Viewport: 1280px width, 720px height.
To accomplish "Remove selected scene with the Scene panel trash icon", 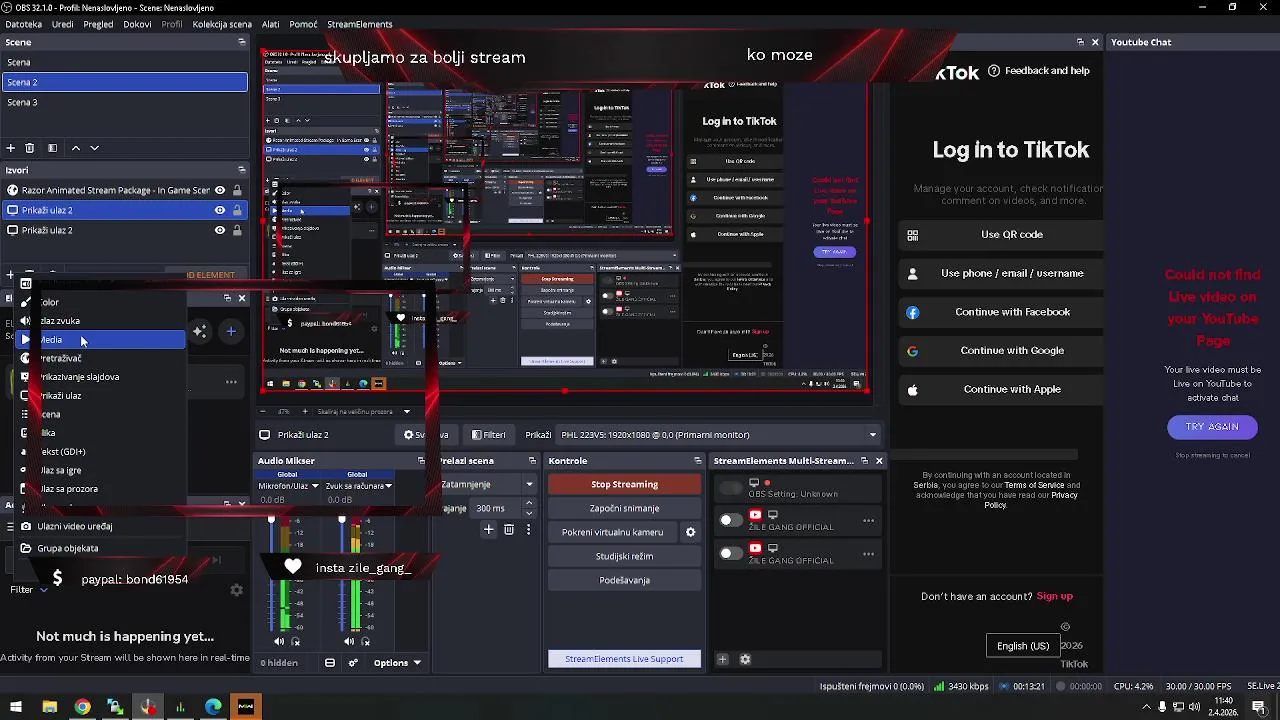I will [x=29, y=148].
